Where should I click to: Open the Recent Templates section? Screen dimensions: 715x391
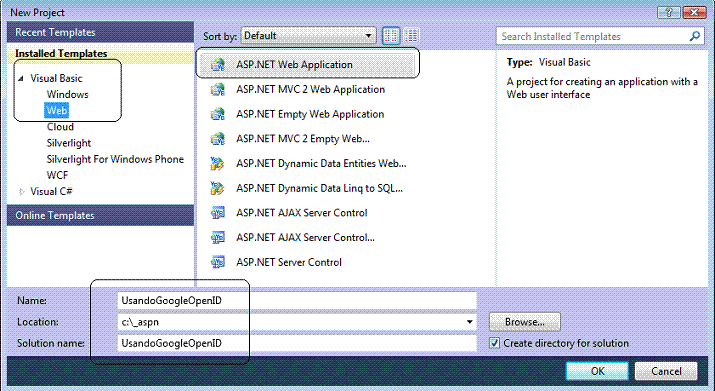(x=100, y=32)
